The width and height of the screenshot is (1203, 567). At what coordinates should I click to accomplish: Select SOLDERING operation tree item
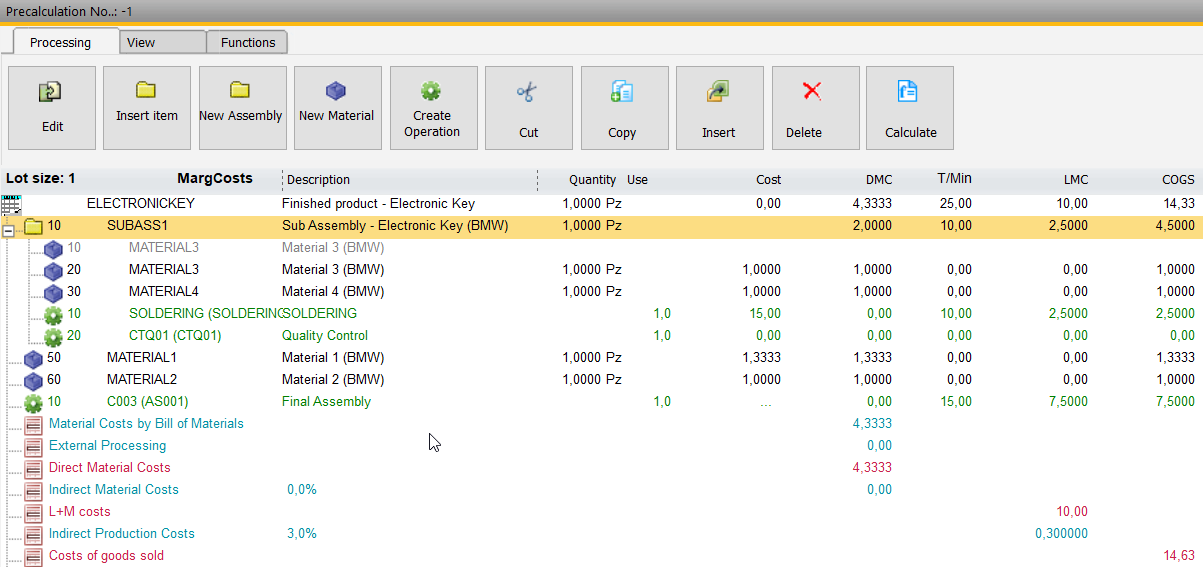205,314
